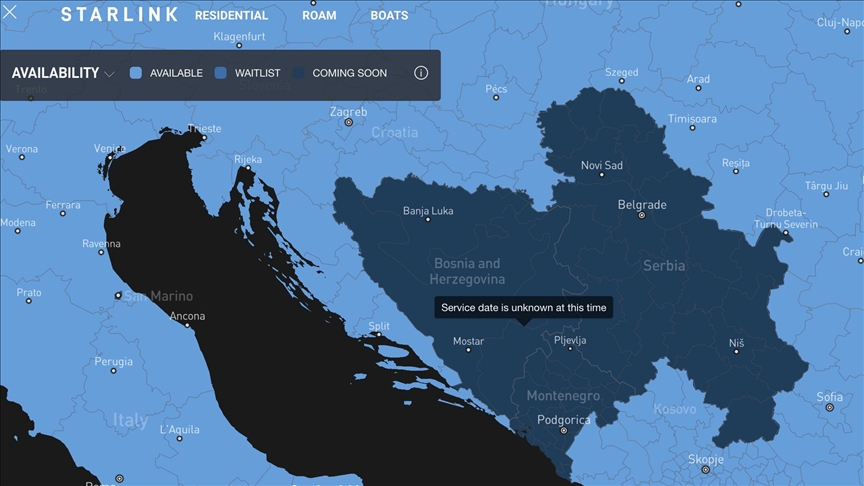Image resolution: width=864 pixels, height=486 pixels.
Task: Click Klagenfurt city marker
Action: click(x=239, y=46)
